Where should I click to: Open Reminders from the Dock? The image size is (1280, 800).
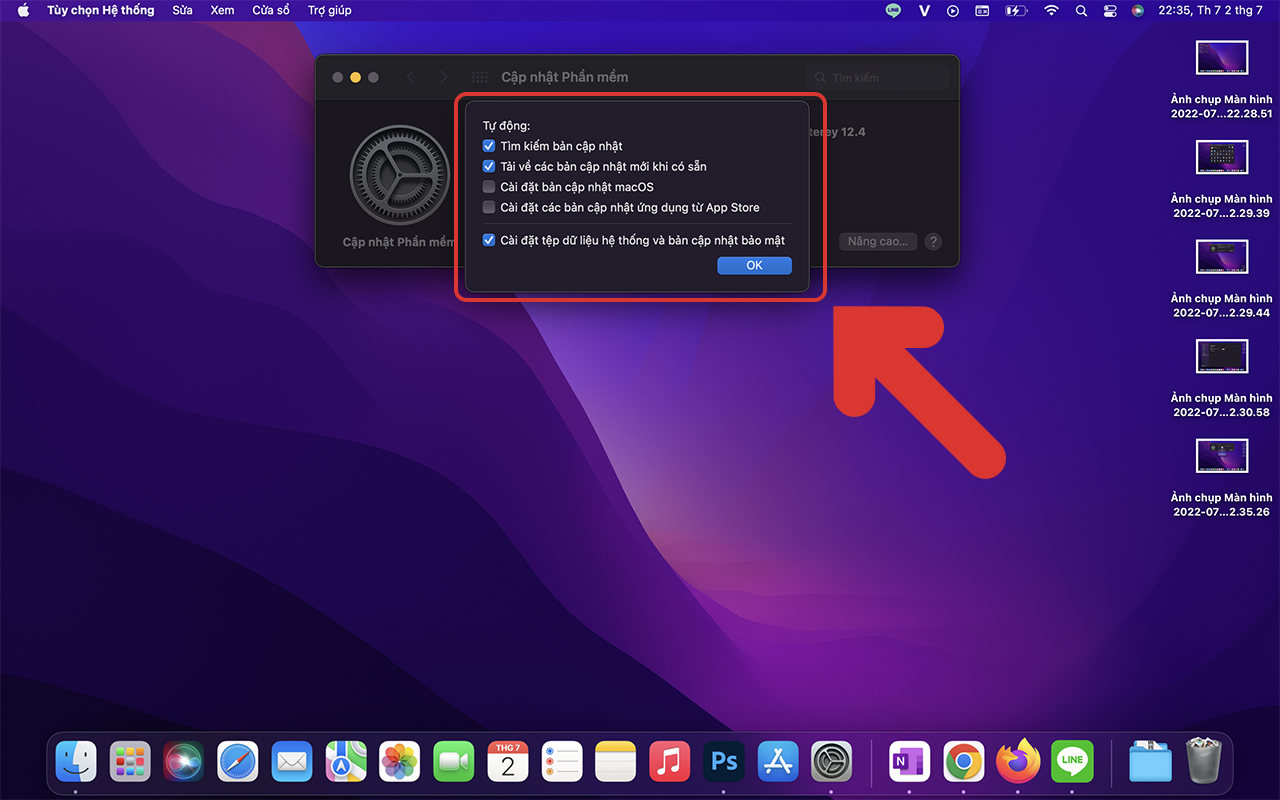pyautogui.click(x=562, y=762)
